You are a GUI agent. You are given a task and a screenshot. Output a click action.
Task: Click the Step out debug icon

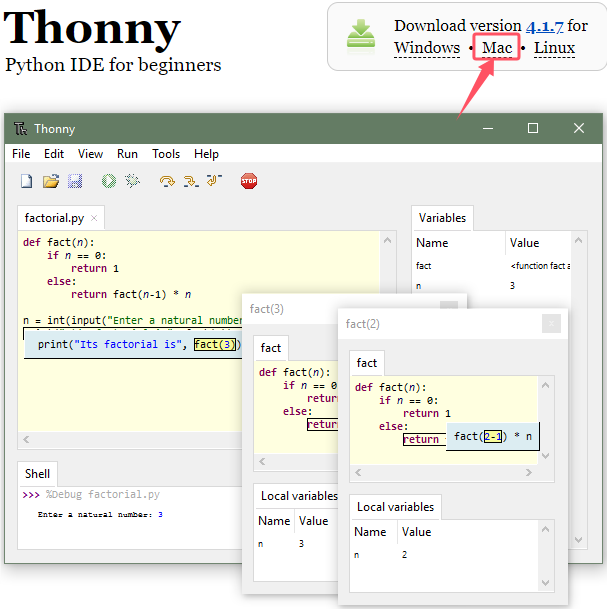214,181
